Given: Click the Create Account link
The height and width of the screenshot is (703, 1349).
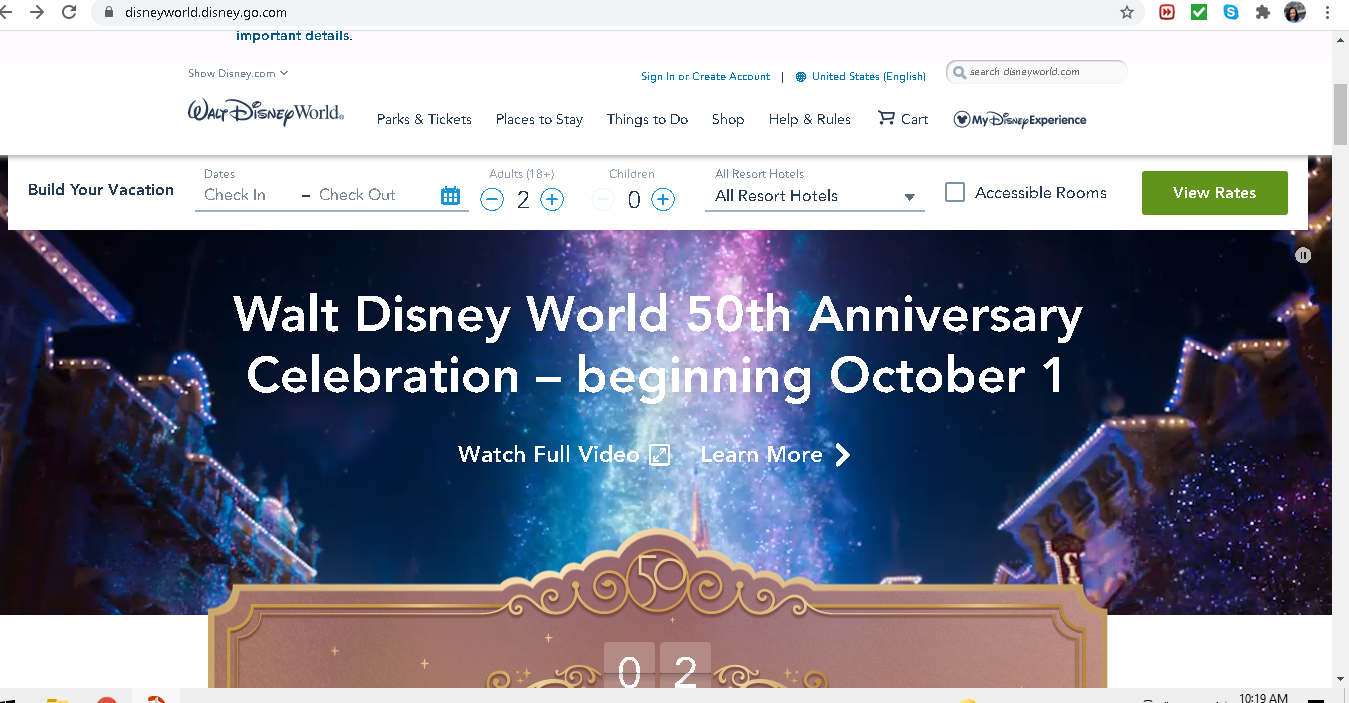Looking at the screenshot, I should [731, 77].
